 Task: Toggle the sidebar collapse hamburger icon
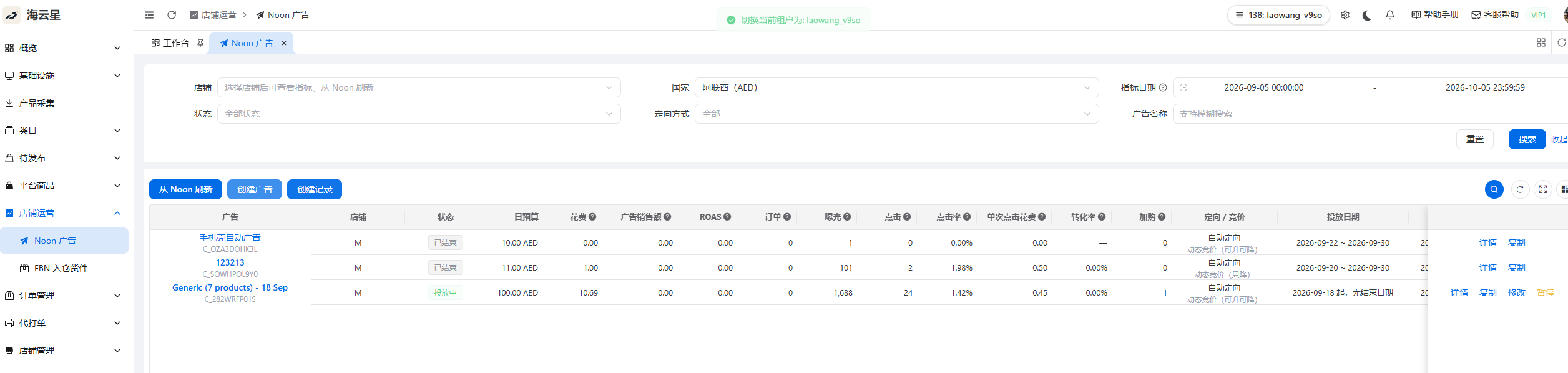[x=149, y=15]
